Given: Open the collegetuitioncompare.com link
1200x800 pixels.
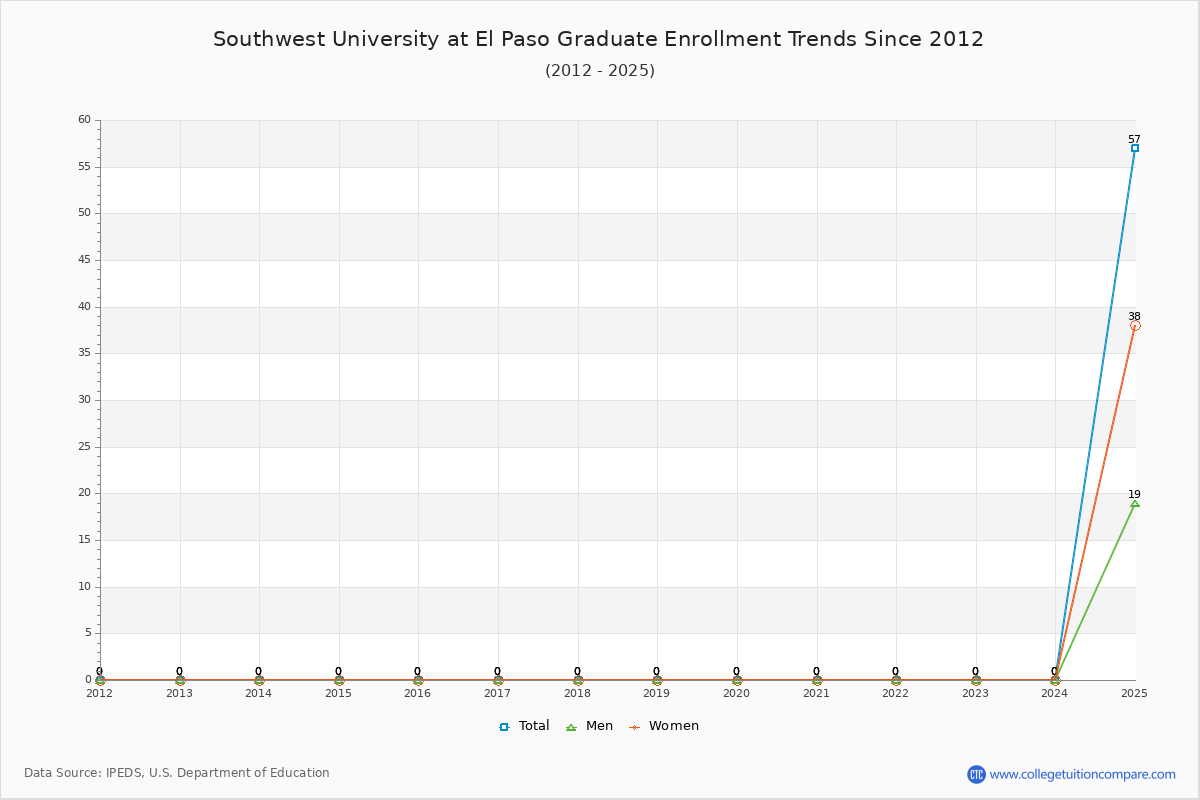Looking at the screenshot, I should 1083,774.
